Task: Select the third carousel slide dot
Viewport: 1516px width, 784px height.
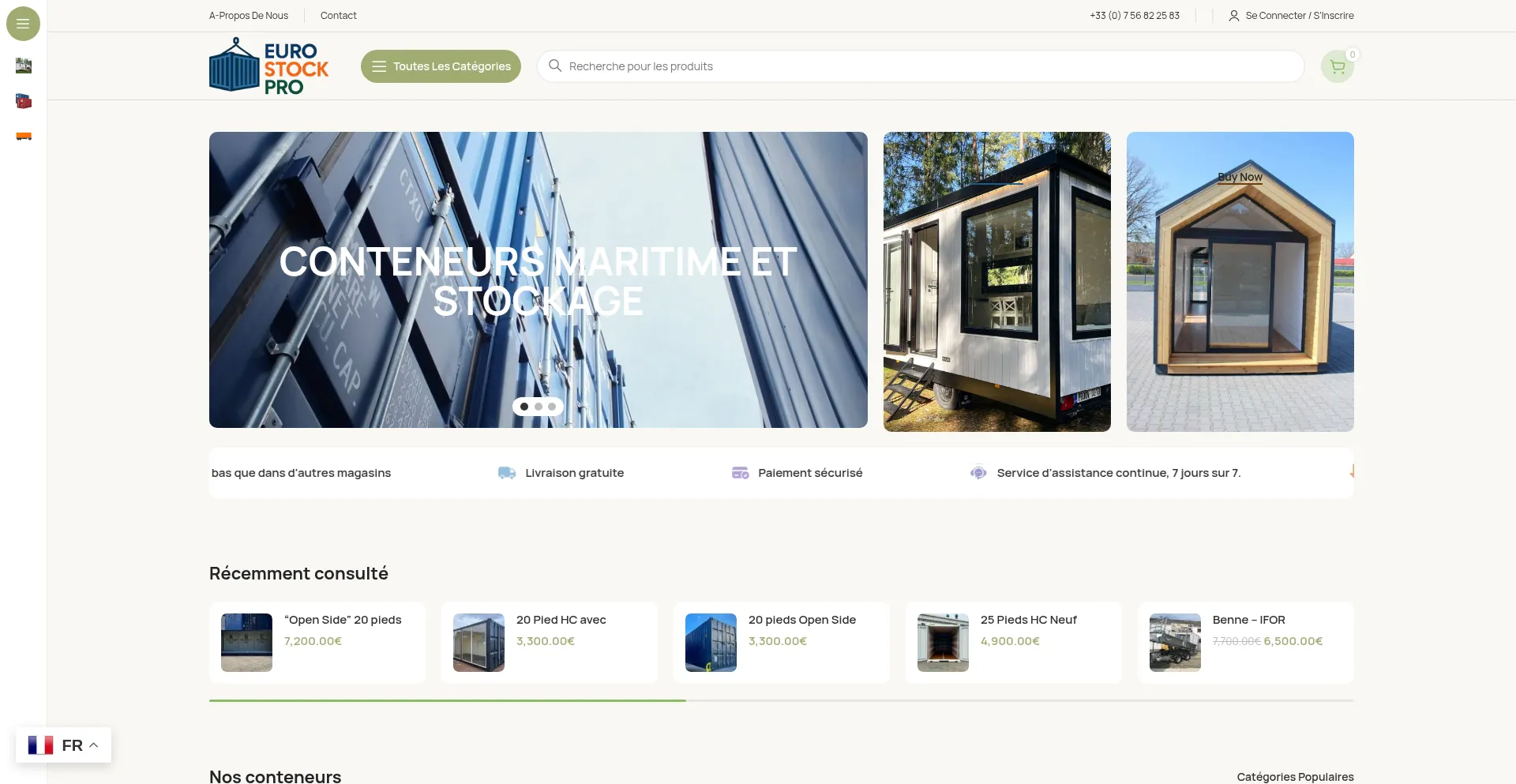Action: tap(552, 407)
